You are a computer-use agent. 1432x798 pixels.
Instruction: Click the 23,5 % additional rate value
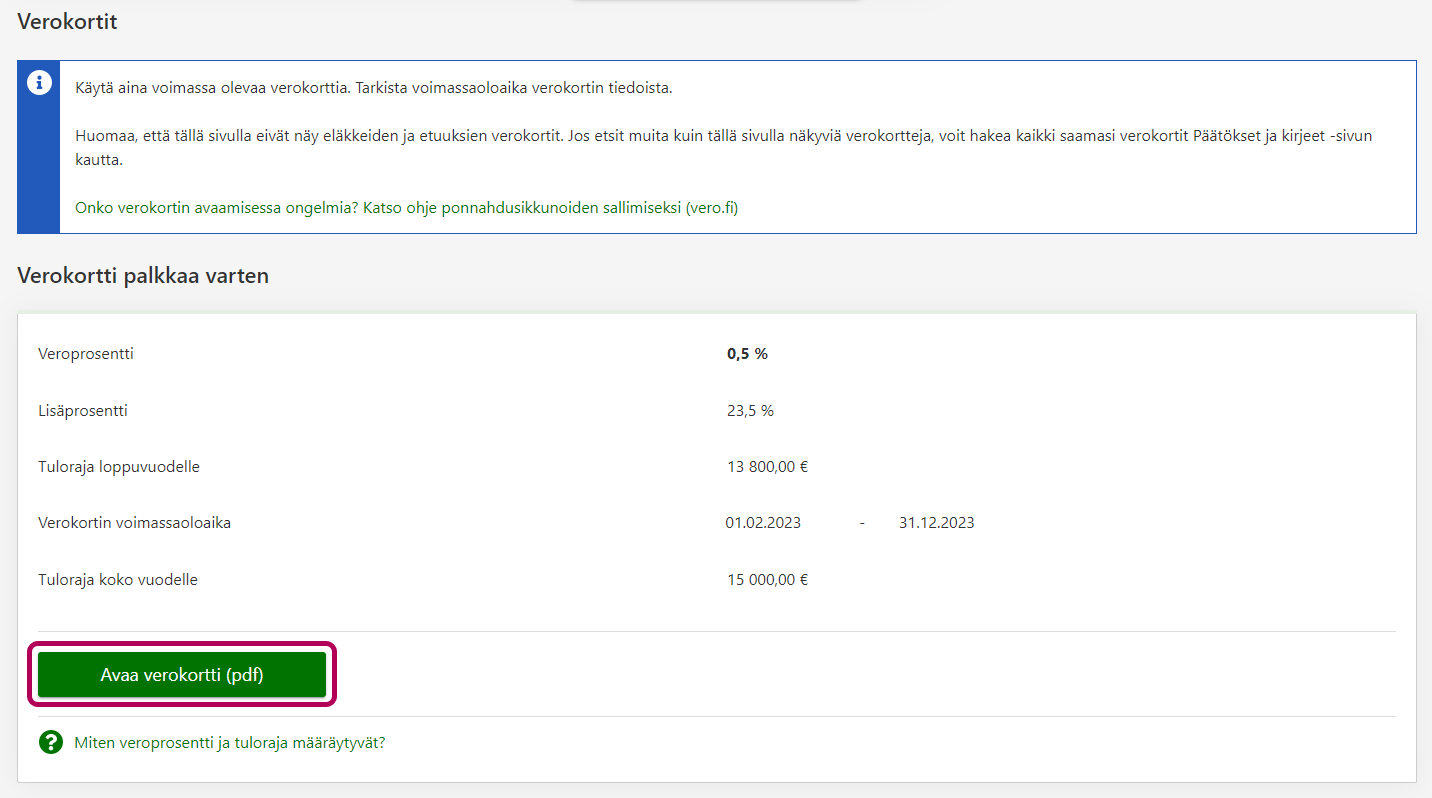tap(750, 411)
